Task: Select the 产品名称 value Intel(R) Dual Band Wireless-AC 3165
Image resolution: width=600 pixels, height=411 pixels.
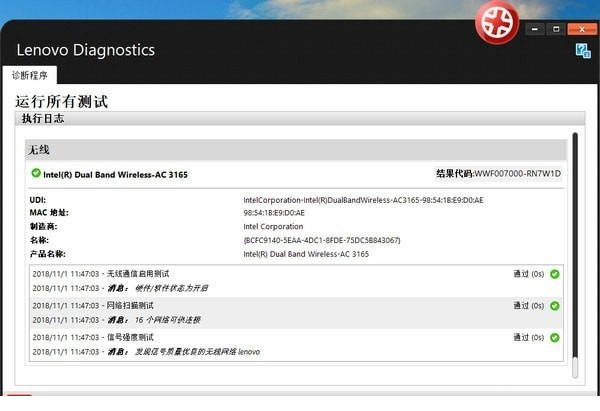Action: pyautogui.click(x=306, y=254)
